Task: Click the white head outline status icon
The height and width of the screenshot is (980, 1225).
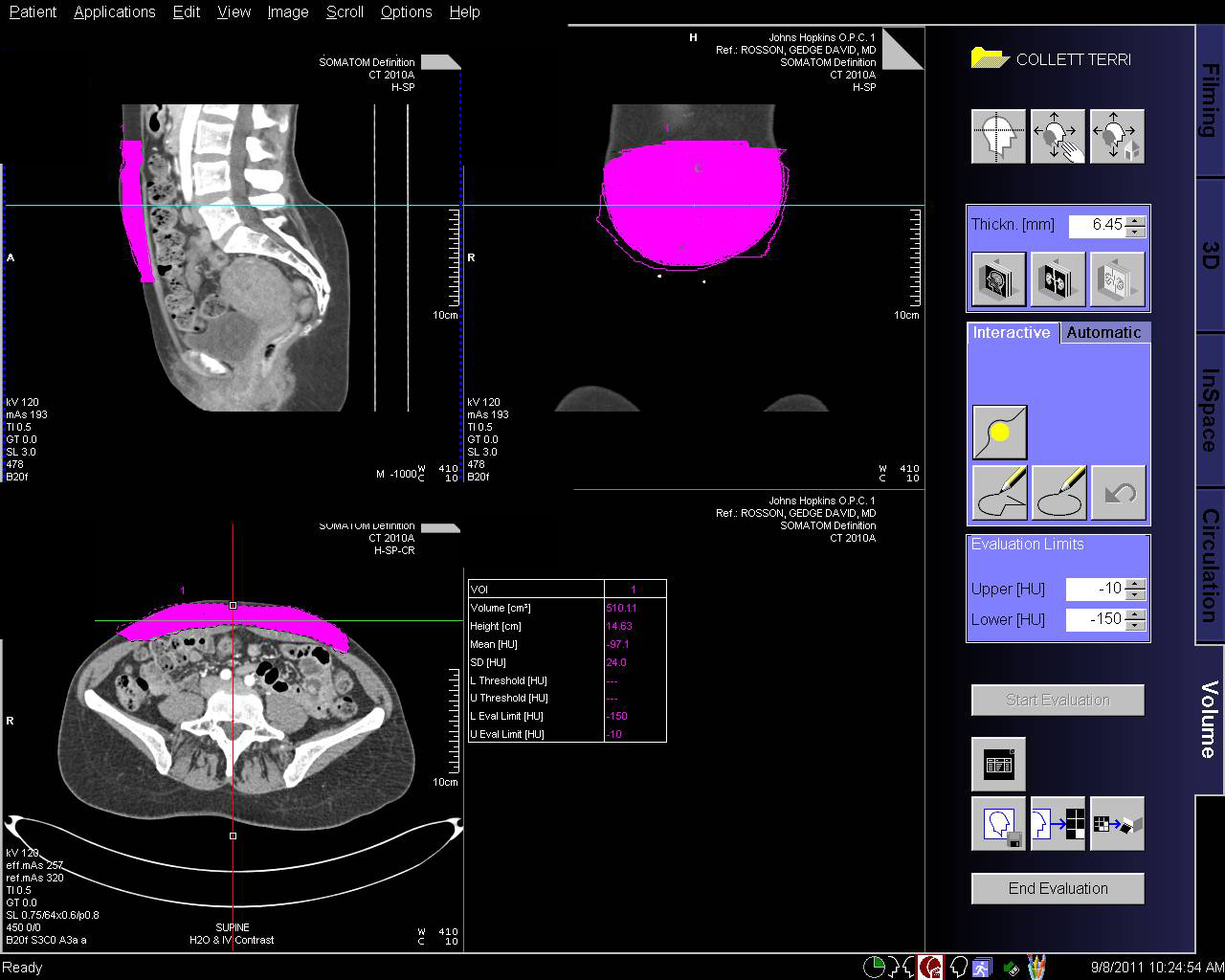Action: (957, 967)
